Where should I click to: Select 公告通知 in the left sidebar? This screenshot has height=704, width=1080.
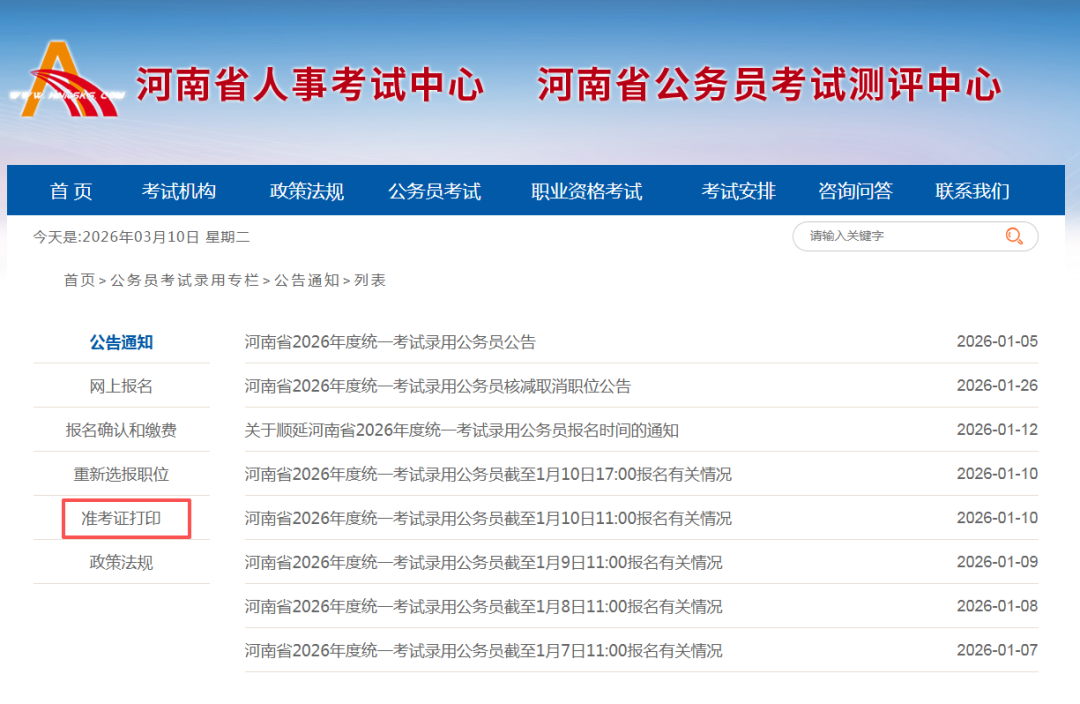(121, 341)
